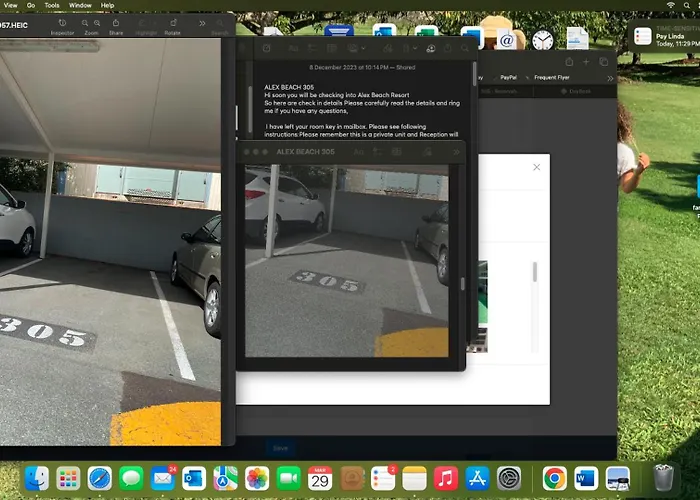Open Photos app in the dock
Image resolution: width=700 pixels, height=500 pixels.
[x=257, y=478]
